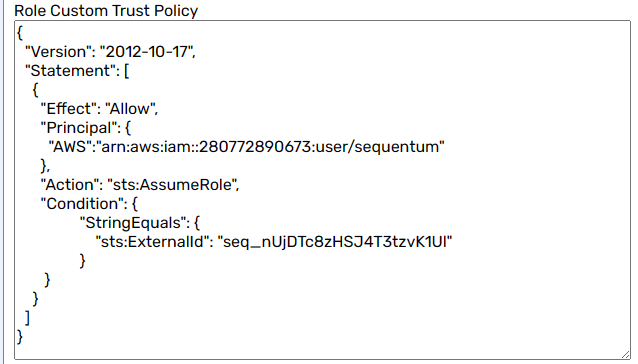Click the "sts:AssumeRole" value

(x=171, y=185)
